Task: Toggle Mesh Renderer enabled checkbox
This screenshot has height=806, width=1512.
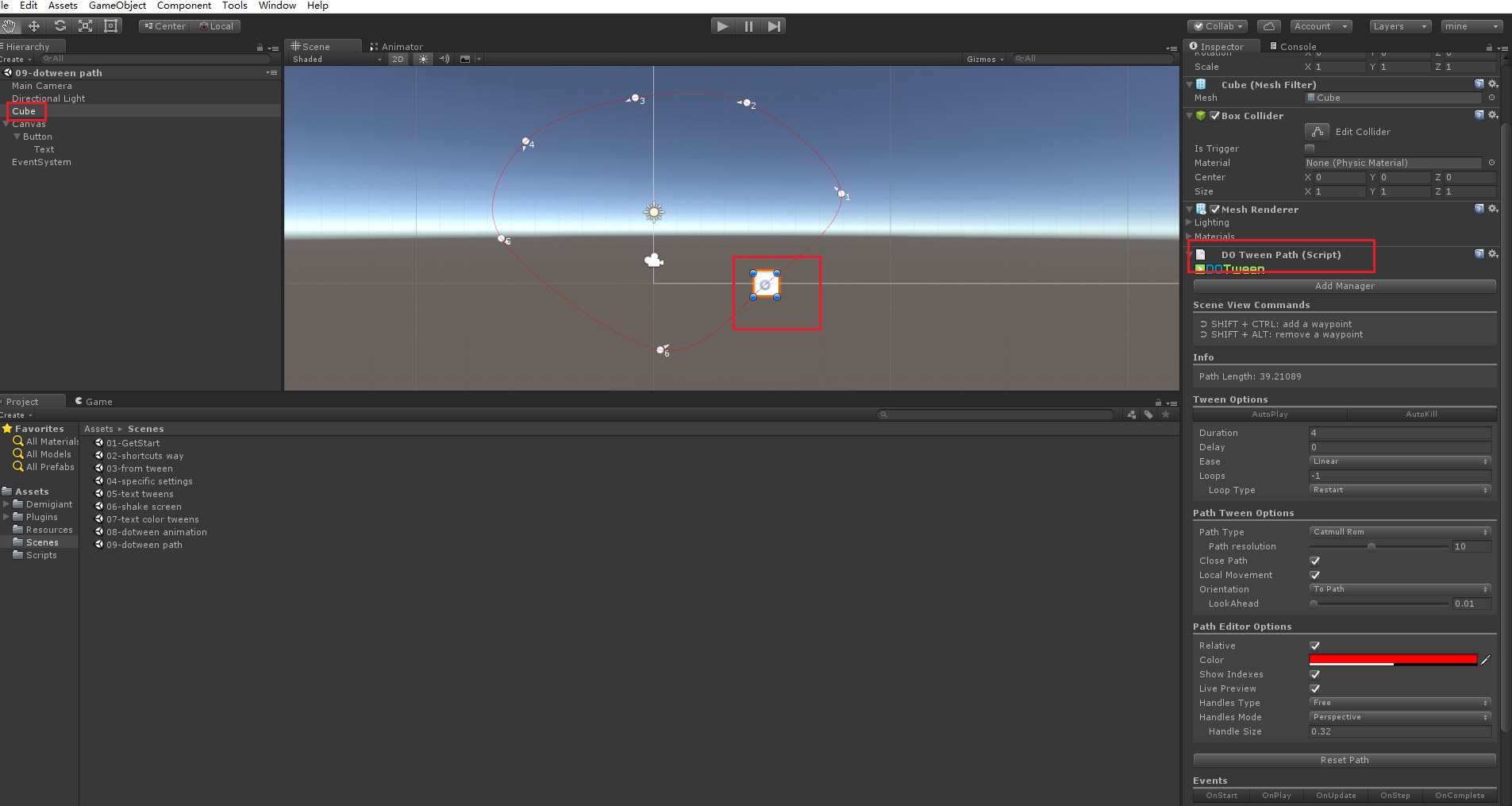Action: click(1214, 209)
